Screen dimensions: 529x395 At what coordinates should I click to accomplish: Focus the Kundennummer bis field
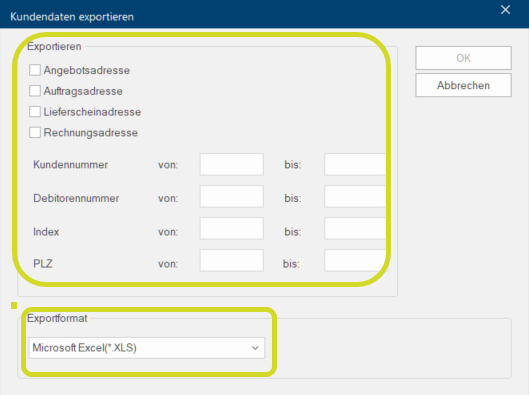[355, 164]
